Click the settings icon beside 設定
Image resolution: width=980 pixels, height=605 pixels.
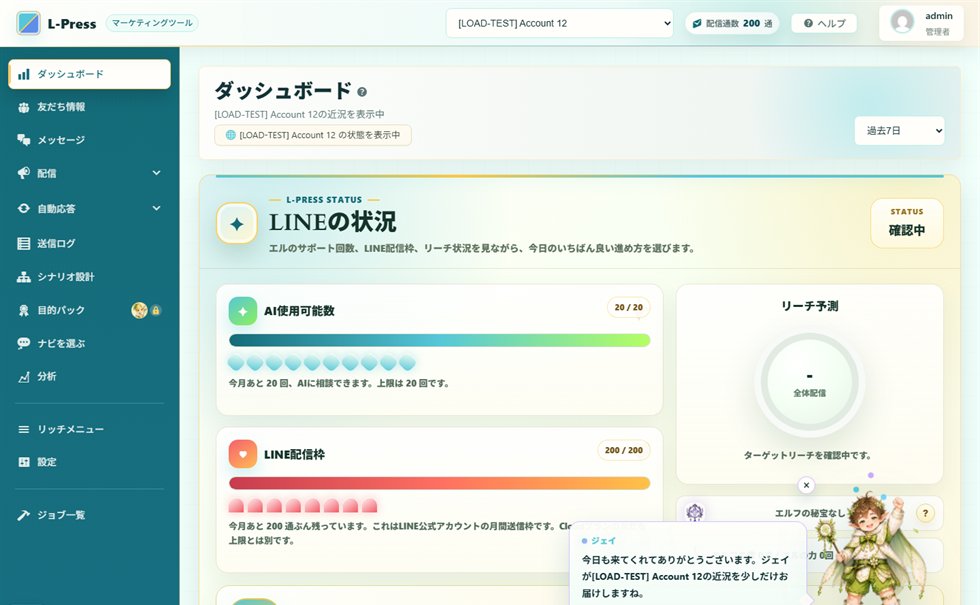[x=24, y=462]
